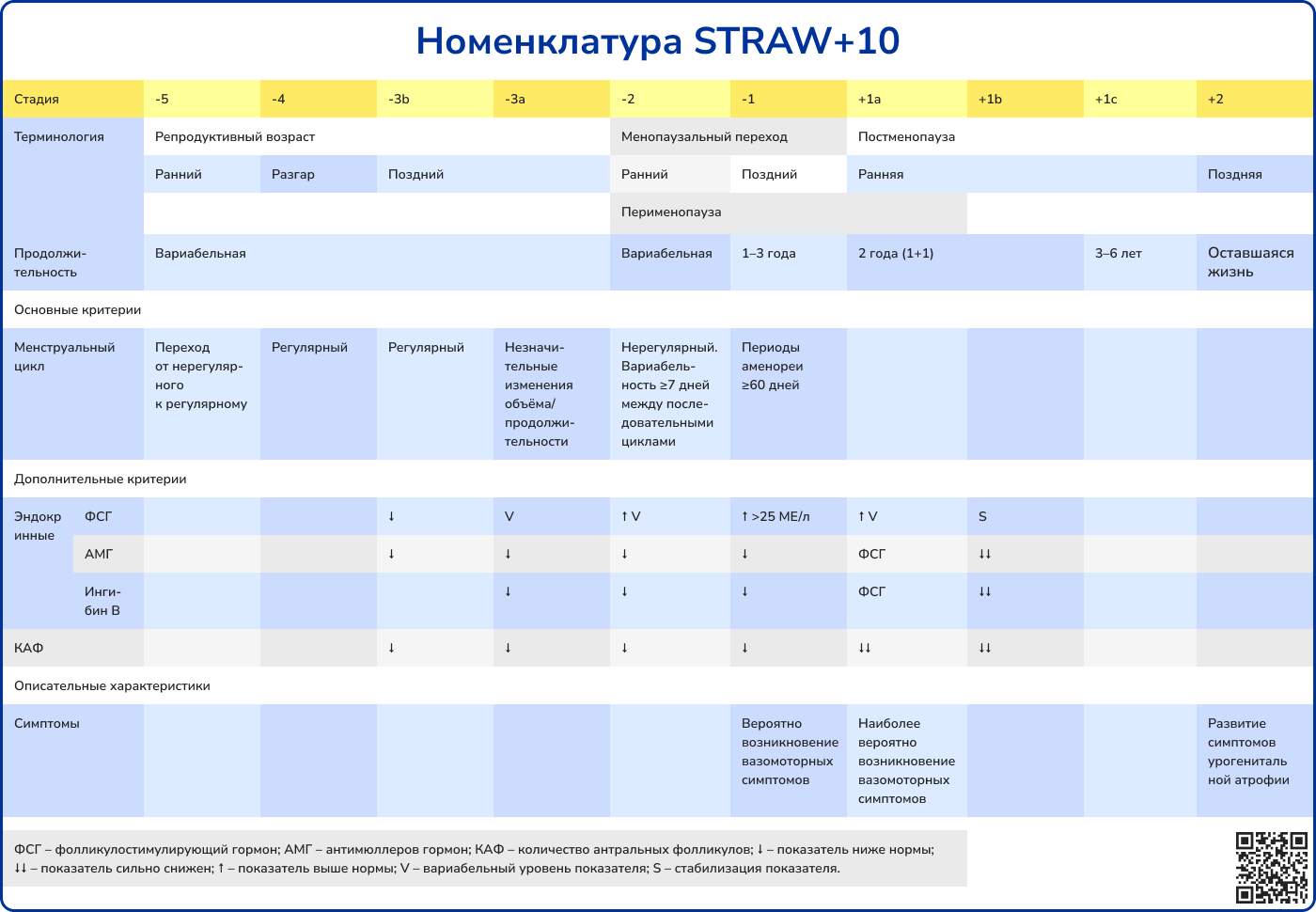The image size is (1316, 912).
Task: Click the 'S' stabilization cell in ФСГ row
Action: (x=983, y=516)
